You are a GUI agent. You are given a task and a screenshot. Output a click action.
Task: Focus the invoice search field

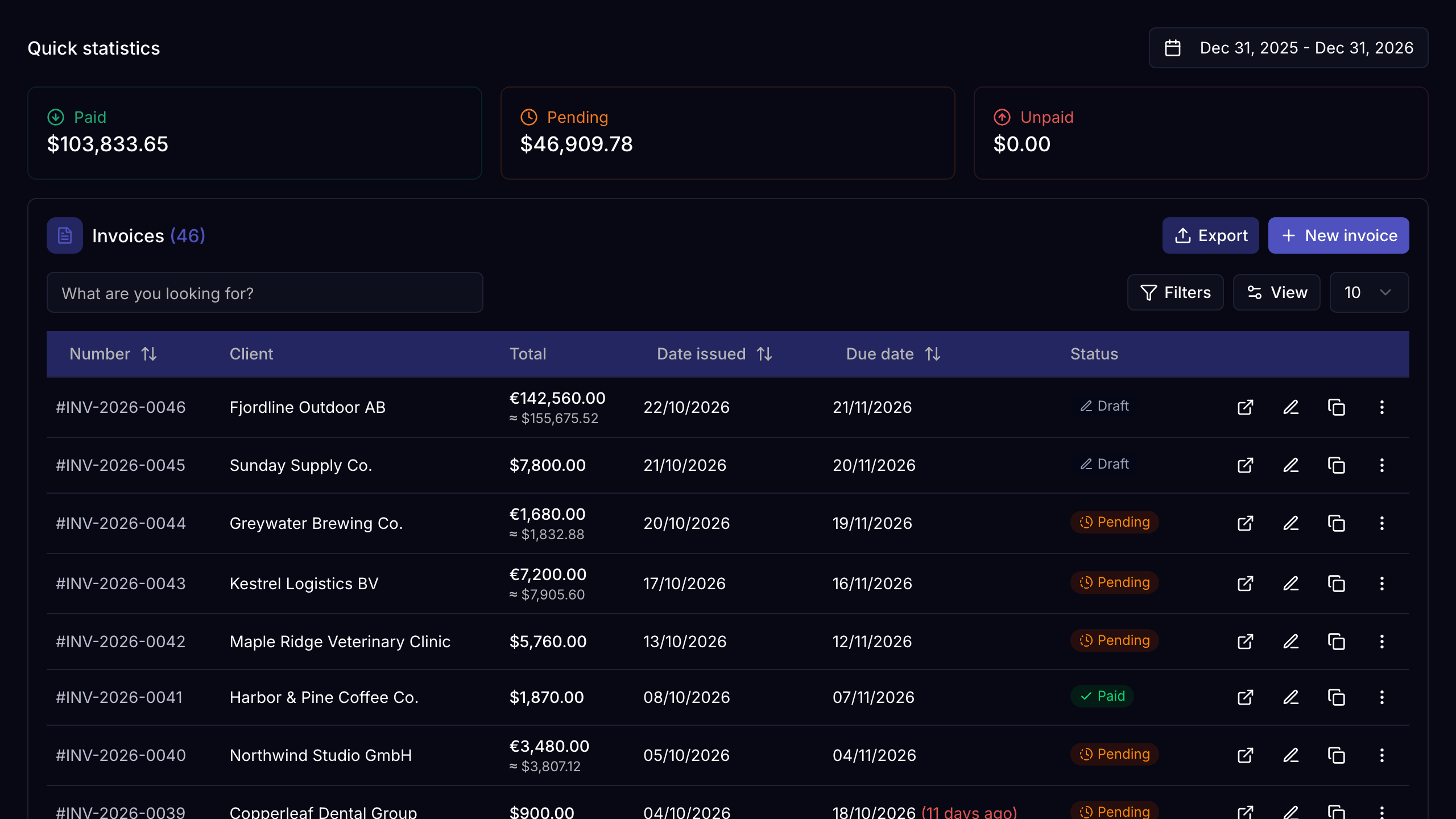pos(265,292)
